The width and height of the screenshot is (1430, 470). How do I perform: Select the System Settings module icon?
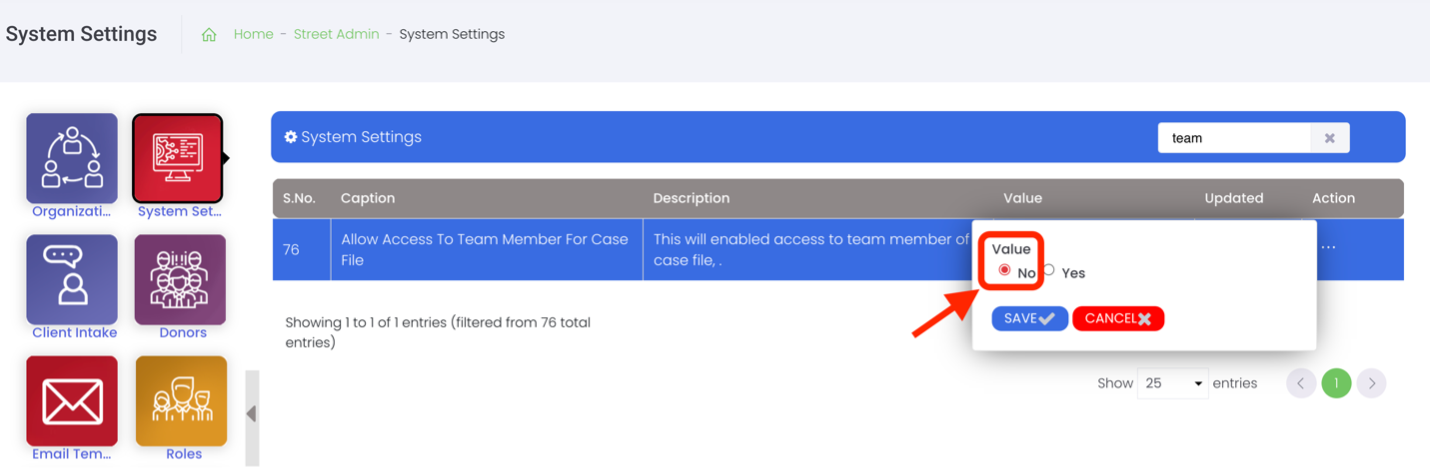coord(178,158)
